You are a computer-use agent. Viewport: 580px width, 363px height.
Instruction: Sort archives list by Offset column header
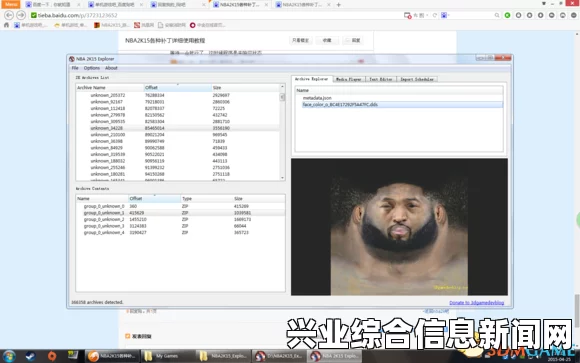click(x=177, y=88)
